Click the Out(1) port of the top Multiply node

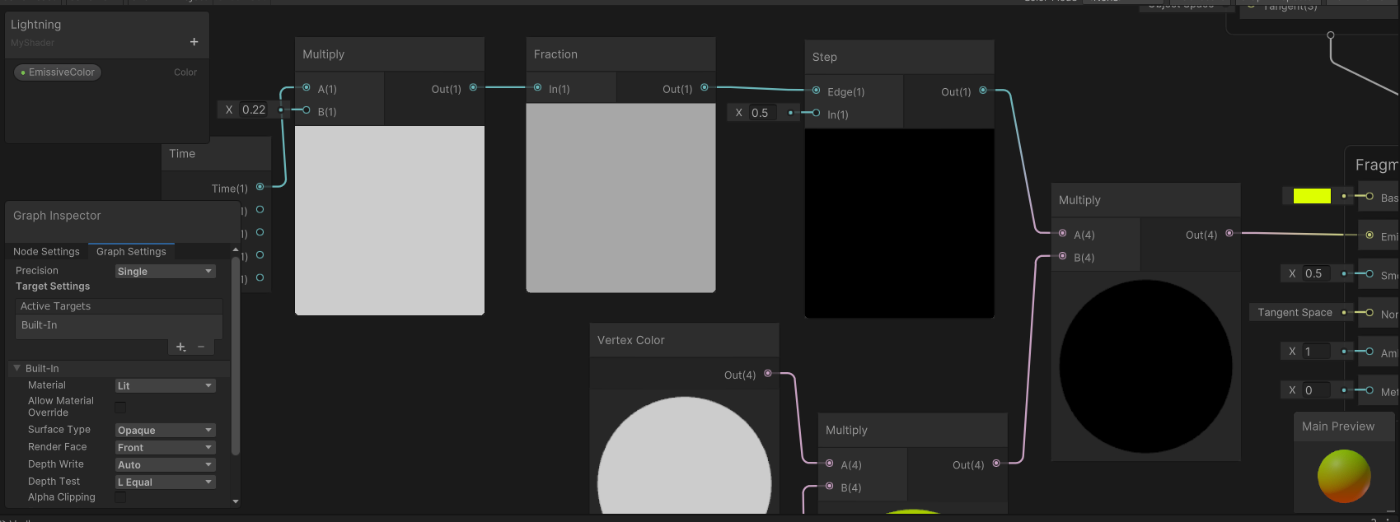[x=473, y=88]
